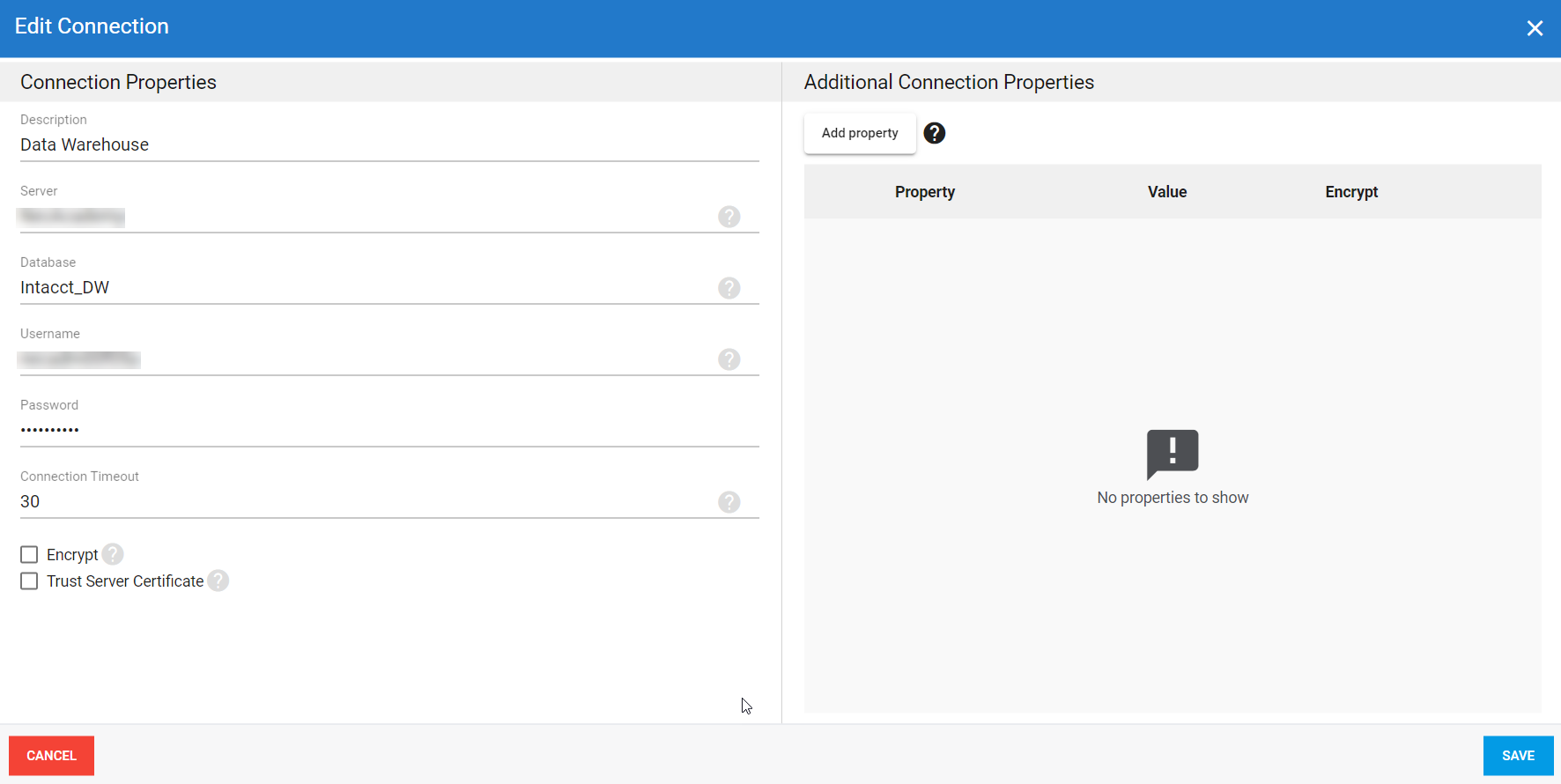Enable the Encrypt checkbox

[x=29, y=555]
